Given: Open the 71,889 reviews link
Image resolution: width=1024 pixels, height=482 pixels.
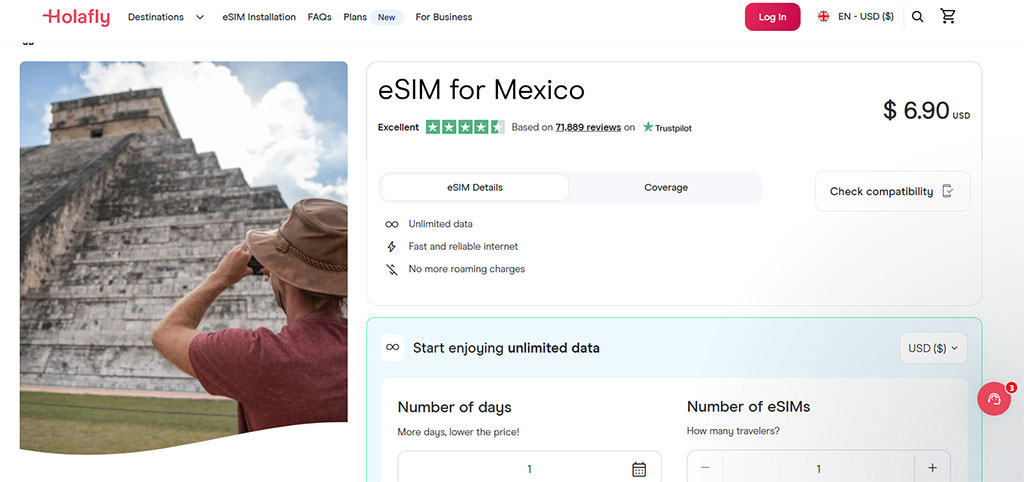Looking at the screenshot, I should coord(588,127).
